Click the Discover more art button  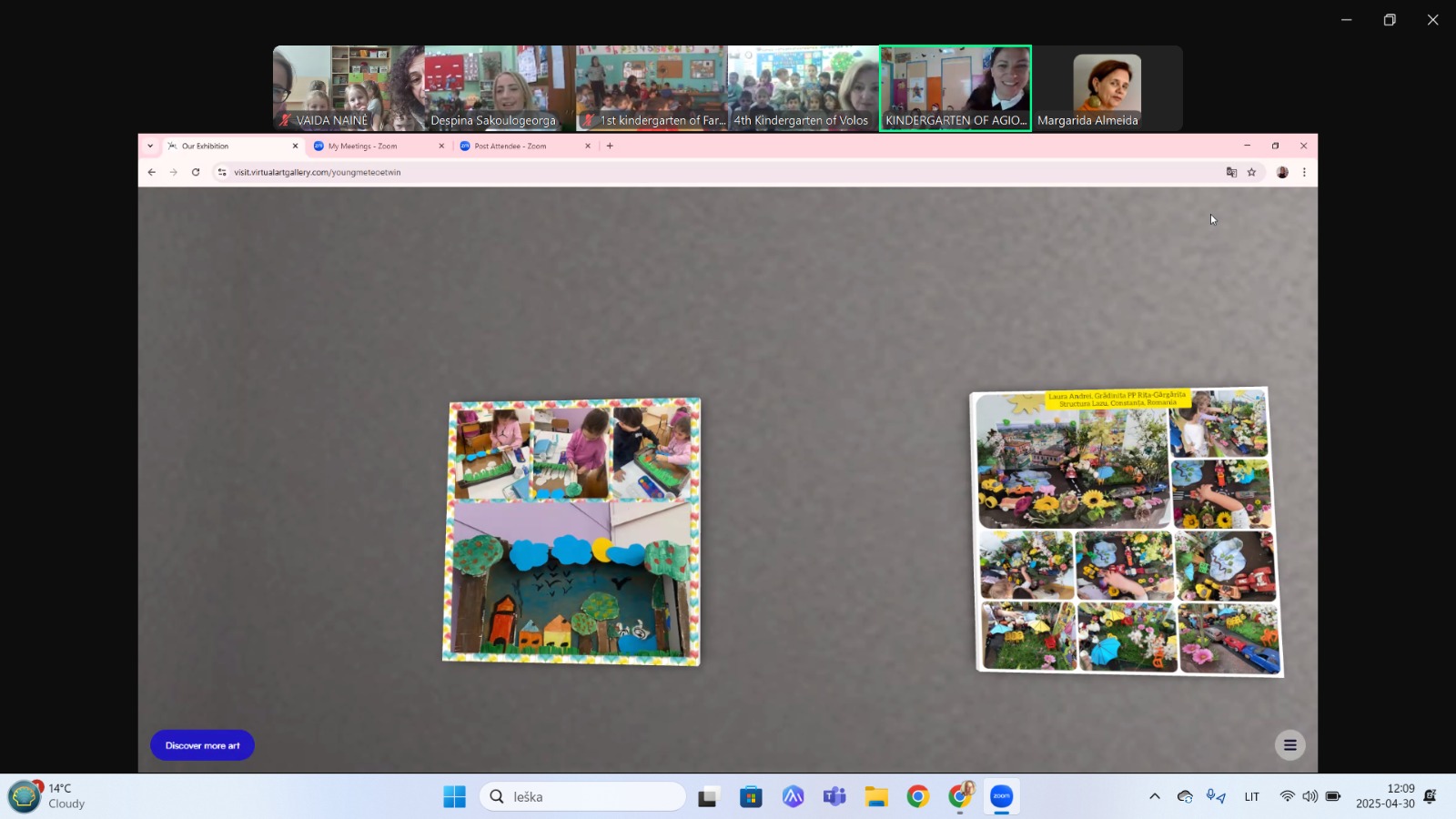[202, 745]
